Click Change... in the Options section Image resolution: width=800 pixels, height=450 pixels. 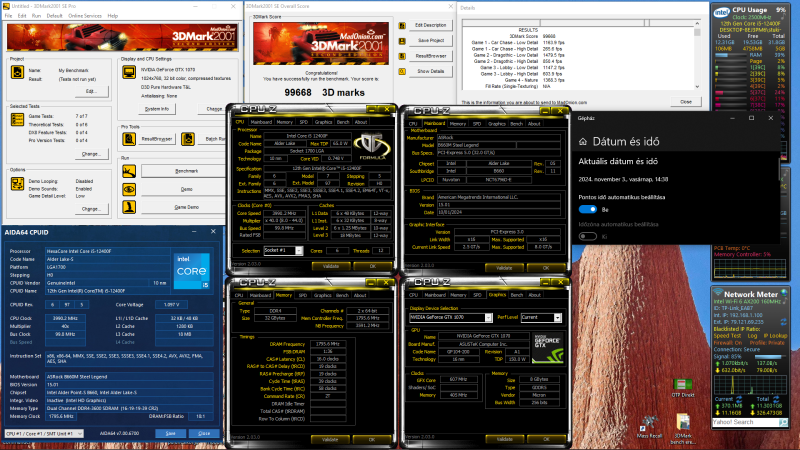pyautogui.click(x=91, y=209)
